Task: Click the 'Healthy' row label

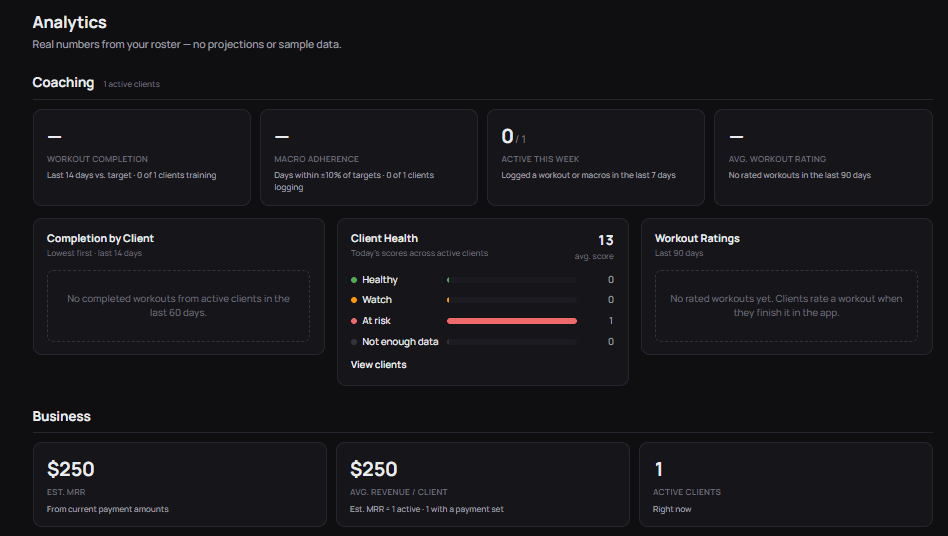Action: (380, 280)
